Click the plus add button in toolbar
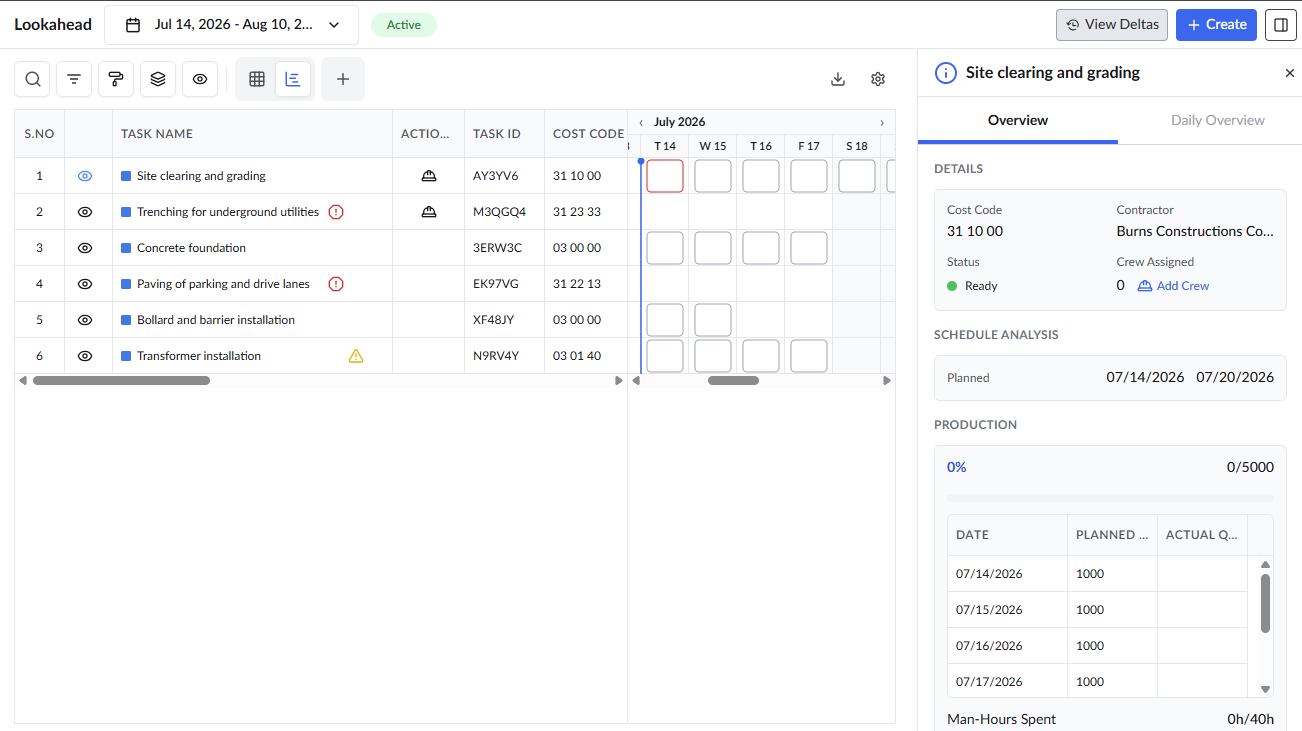The width and height of the screenshot is (1302, 731). click(343, 79)
